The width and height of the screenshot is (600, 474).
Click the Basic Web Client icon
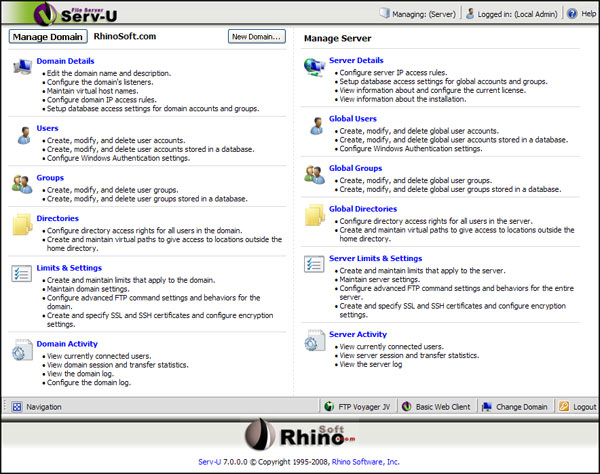(x=406, y=407)
